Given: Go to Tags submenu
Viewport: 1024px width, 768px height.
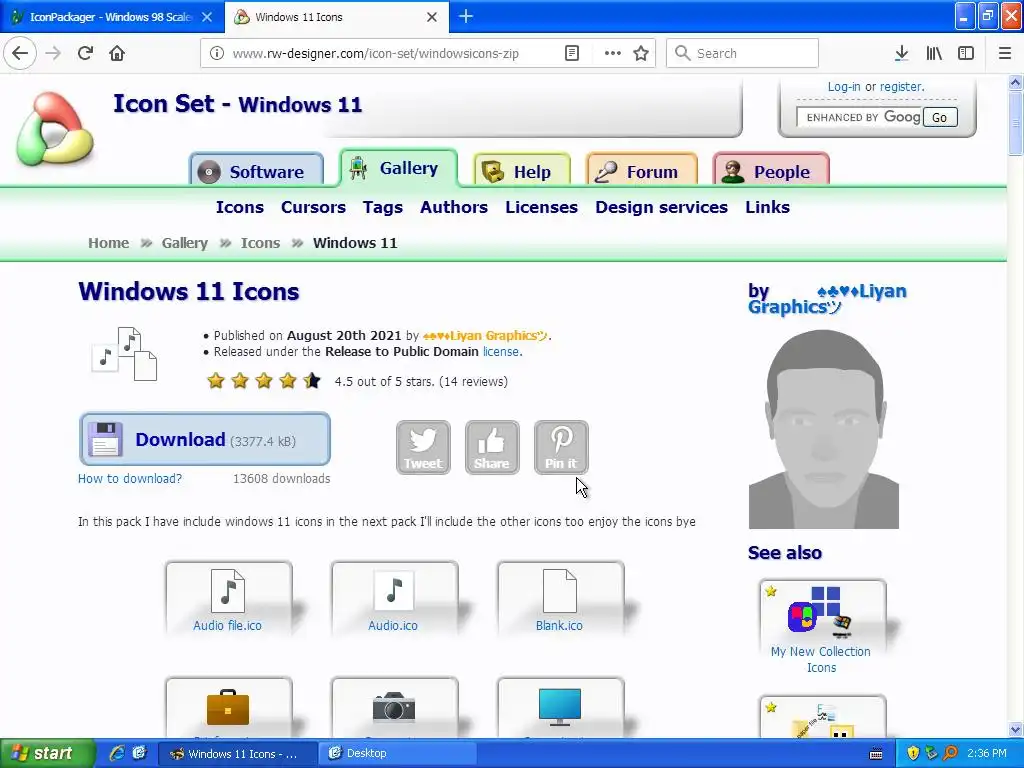Looking at the screenshot, I should [383, 207].
